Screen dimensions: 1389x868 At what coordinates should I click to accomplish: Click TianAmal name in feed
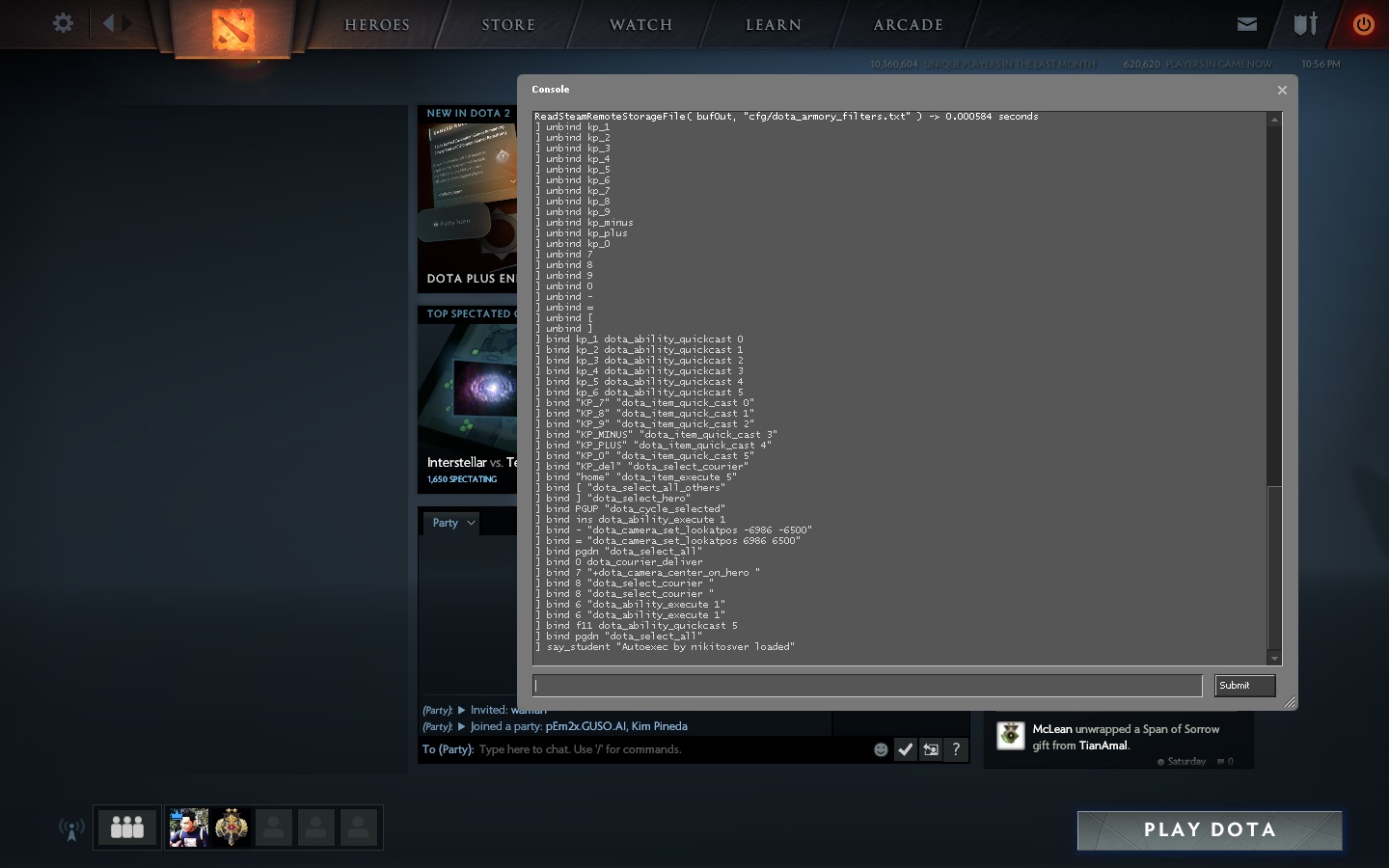tap(1103, 746)
